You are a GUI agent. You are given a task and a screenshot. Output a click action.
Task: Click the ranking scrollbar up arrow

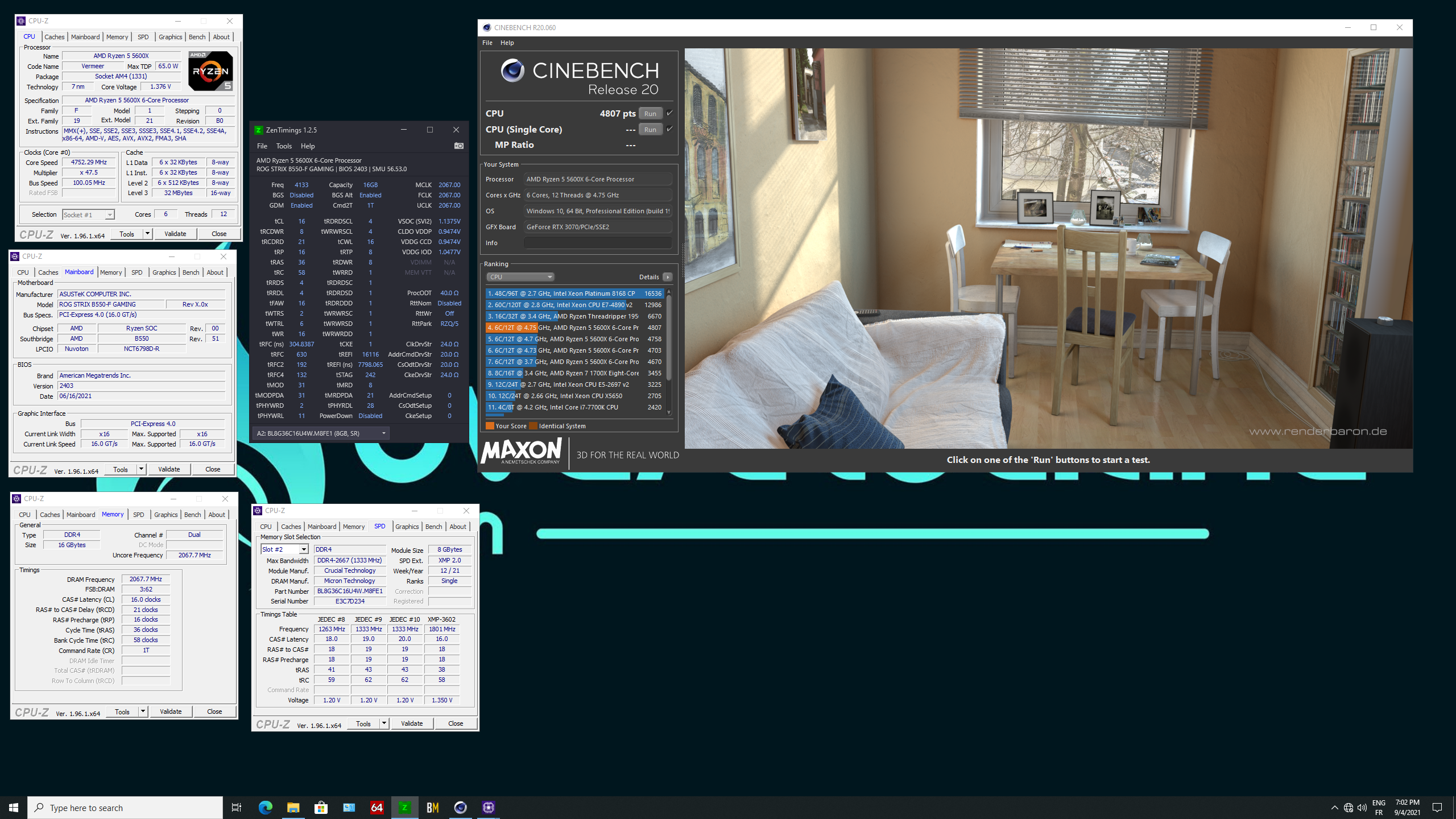tap(669, 292)
